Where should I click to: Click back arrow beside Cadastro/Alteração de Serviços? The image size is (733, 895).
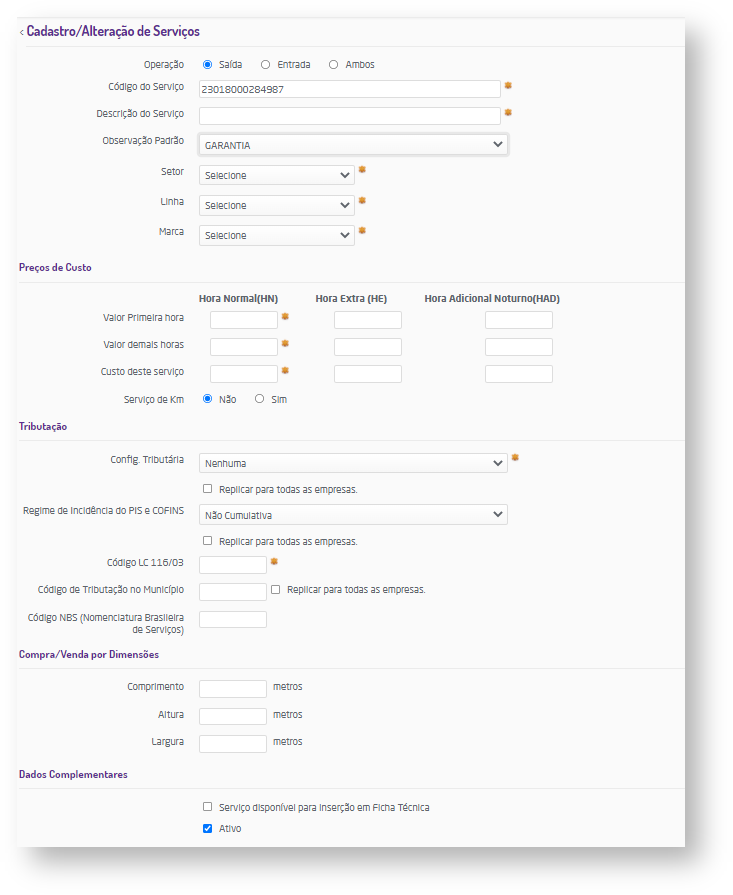22,32
